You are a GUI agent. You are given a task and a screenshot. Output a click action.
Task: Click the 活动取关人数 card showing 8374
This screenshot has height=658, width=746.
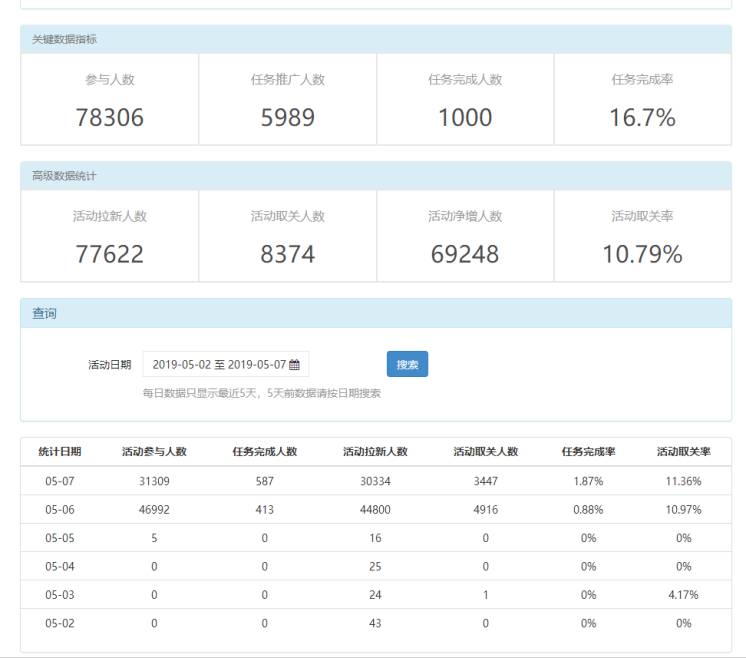(288, 236)
